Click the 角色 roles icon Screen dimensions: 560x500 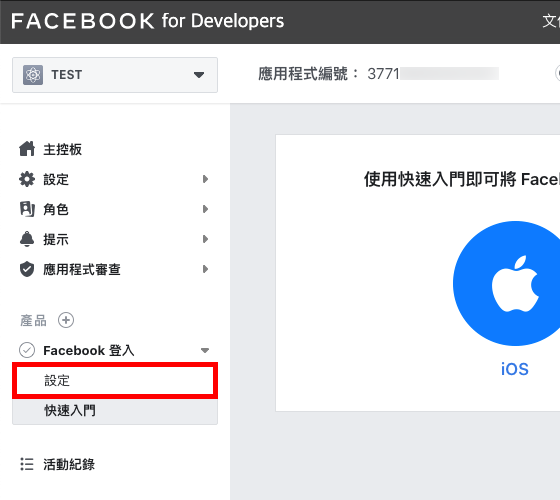click(27, 209)
